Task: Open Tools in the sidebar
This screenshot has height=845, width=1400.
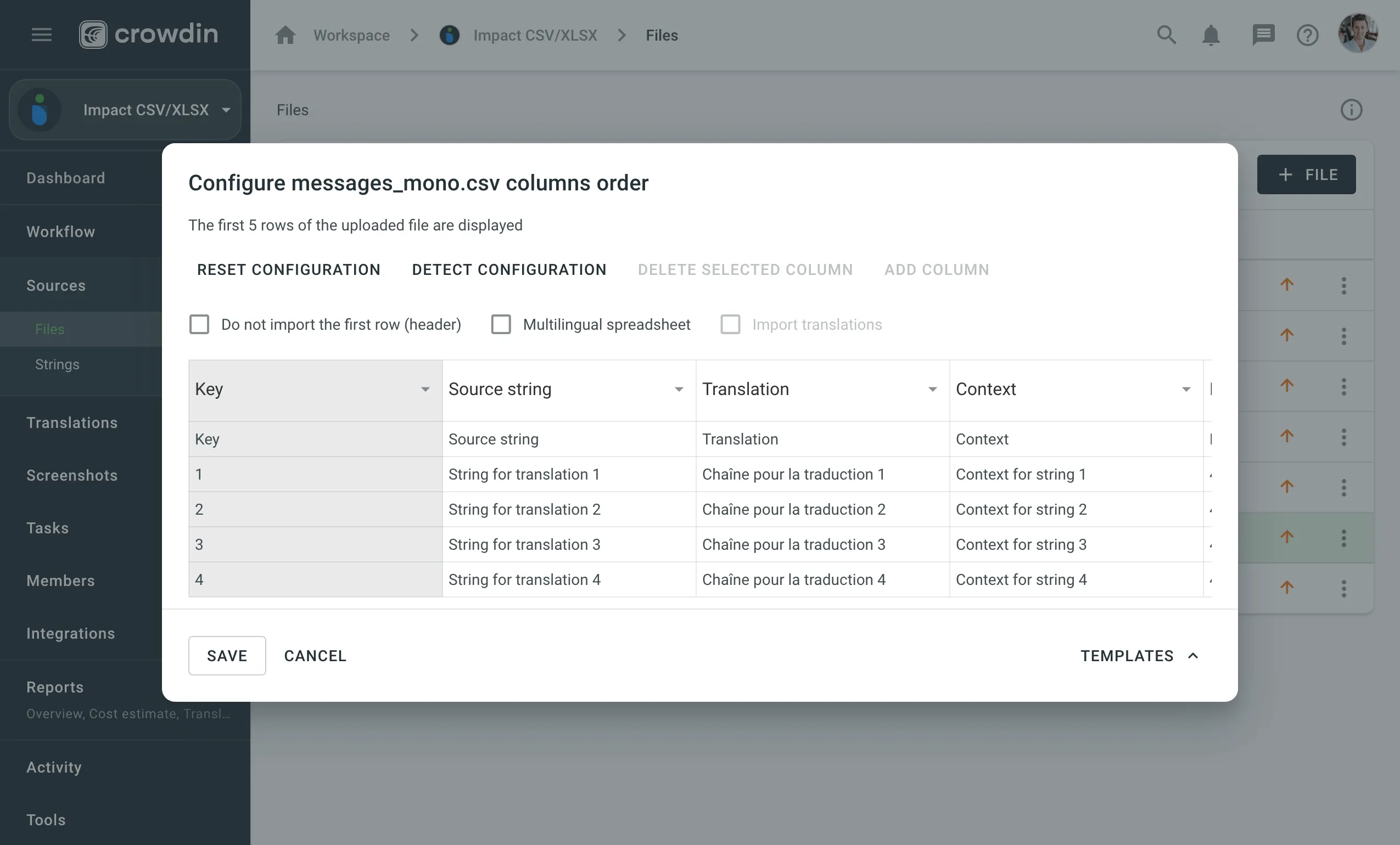Action: pos(46,820)
